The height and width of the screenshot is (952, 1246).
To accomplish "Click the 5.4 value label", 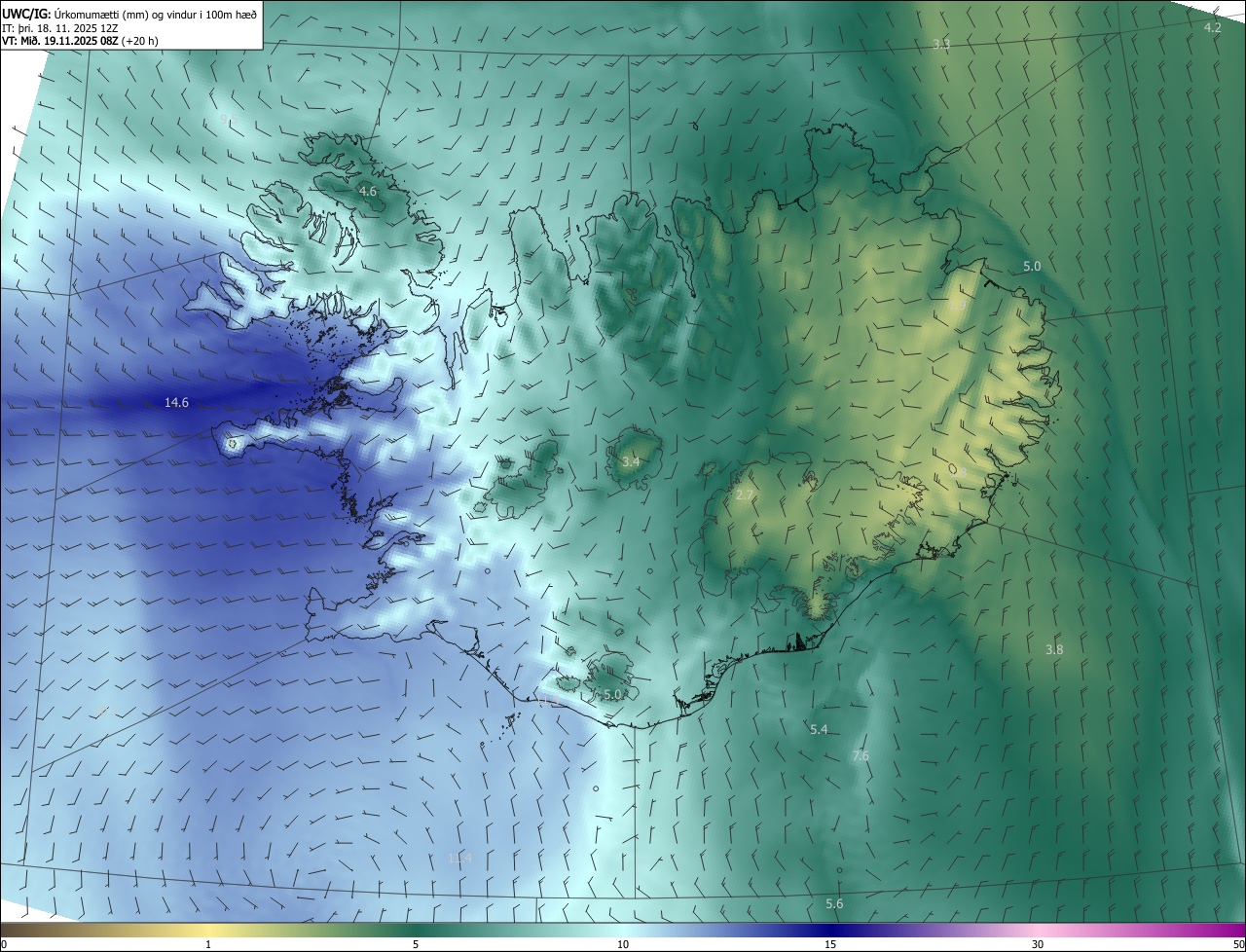I will click(819, 729).
